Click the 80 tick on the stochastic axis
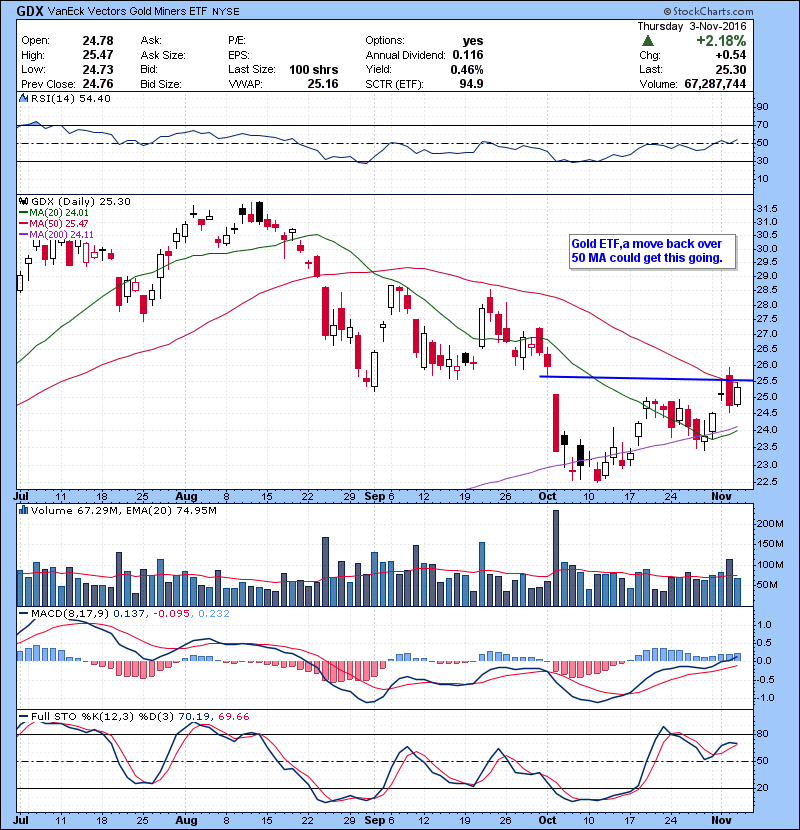This screenshot has width=800, height=830. (x=762, y=734)
